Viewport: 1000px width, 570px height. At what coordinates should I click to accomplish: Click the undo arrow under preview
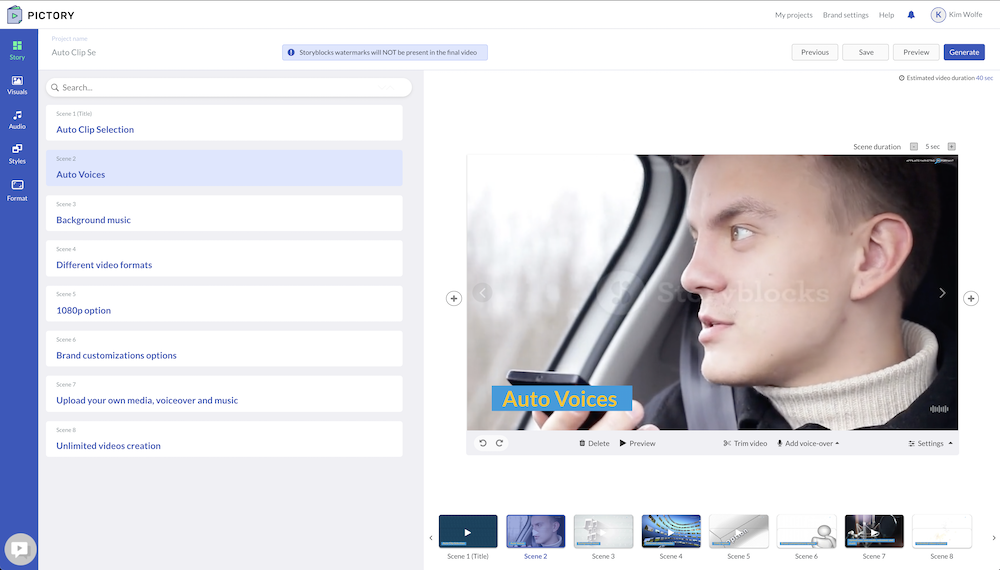[x=483, y=443]
